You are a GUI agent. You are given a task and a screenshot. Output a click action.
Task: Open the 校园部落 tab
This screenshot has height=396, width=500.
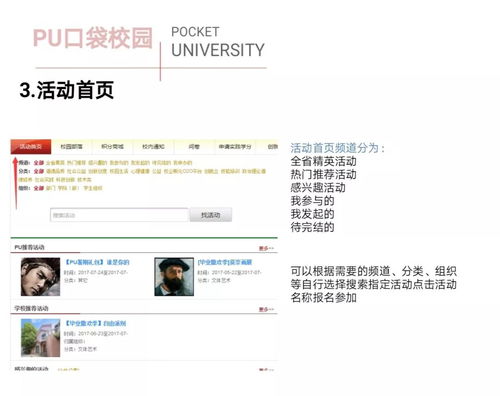(71, 147)
